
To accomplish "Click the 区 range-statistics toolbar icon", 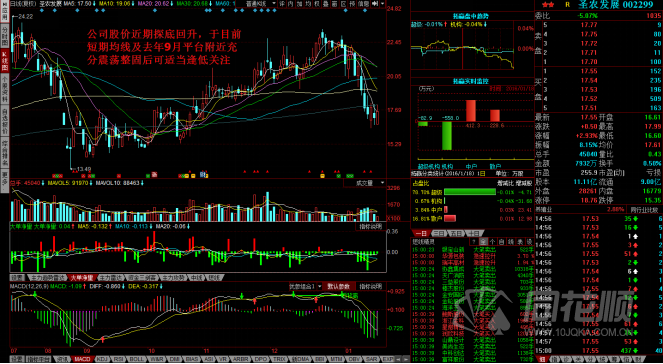I will (x=343, y=4).
